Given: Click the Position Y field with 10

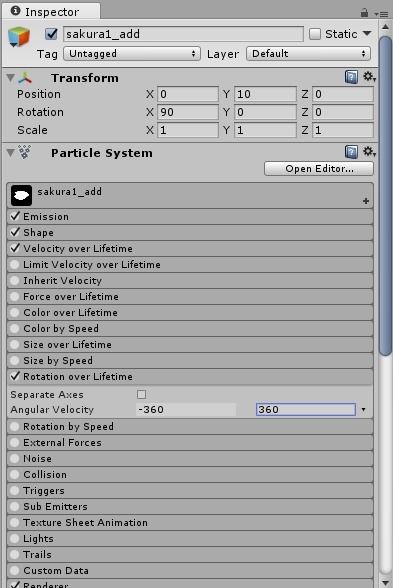Looking at the screenshot, I should point(265,94).
